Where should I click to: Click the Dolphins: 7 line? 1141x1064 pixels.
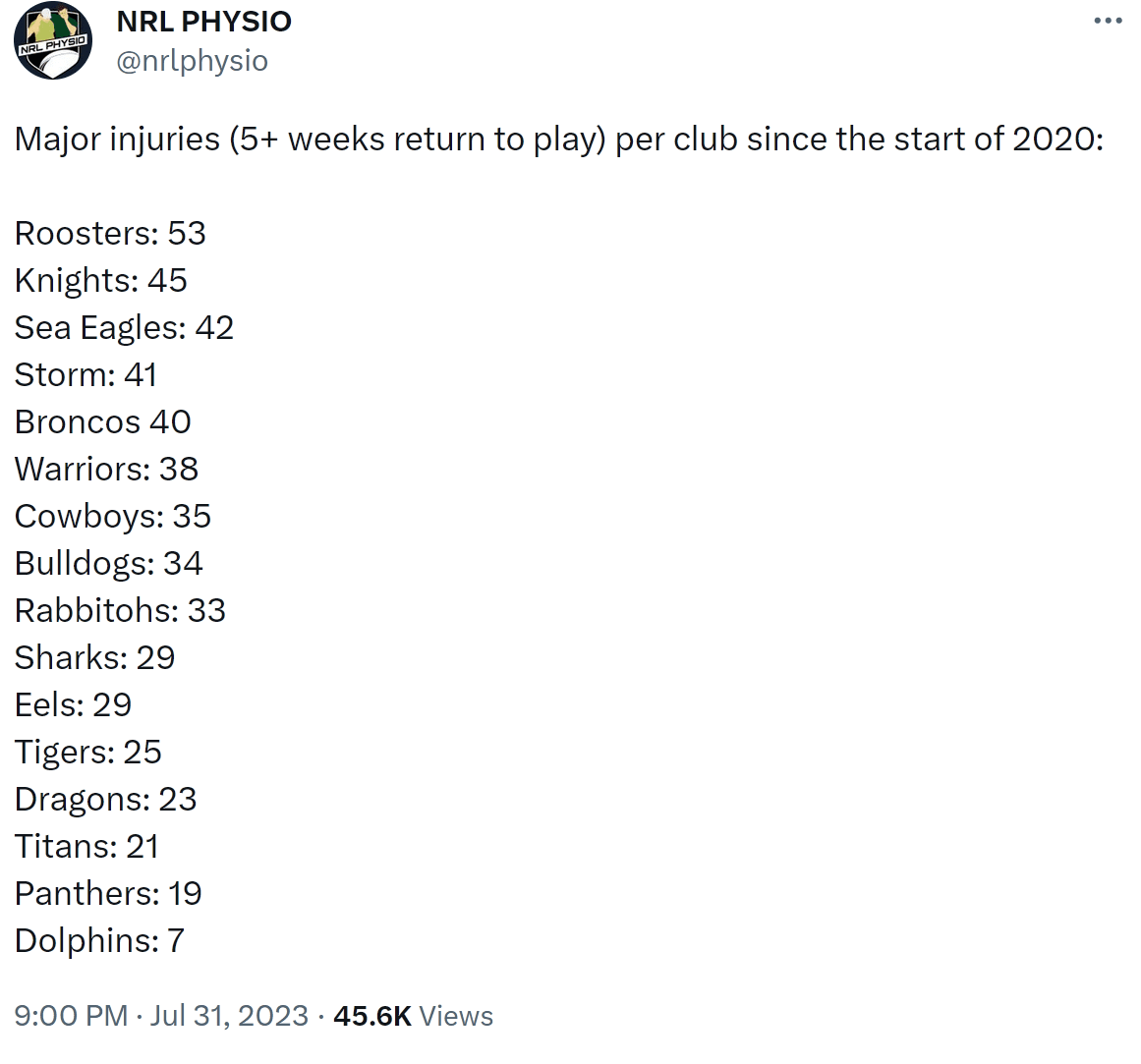click(99, 940)
